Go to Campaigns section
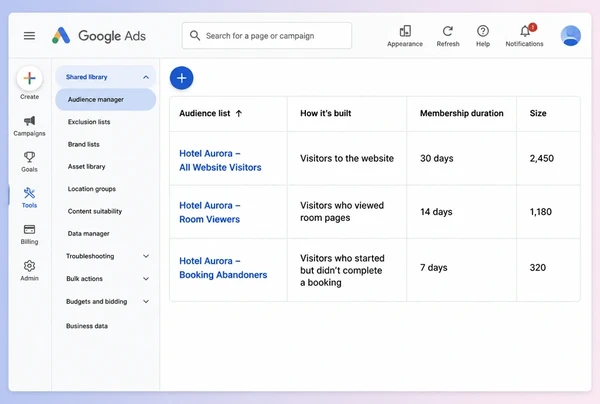This screenshot has width=600, height=404. click(x=29, y=126)
